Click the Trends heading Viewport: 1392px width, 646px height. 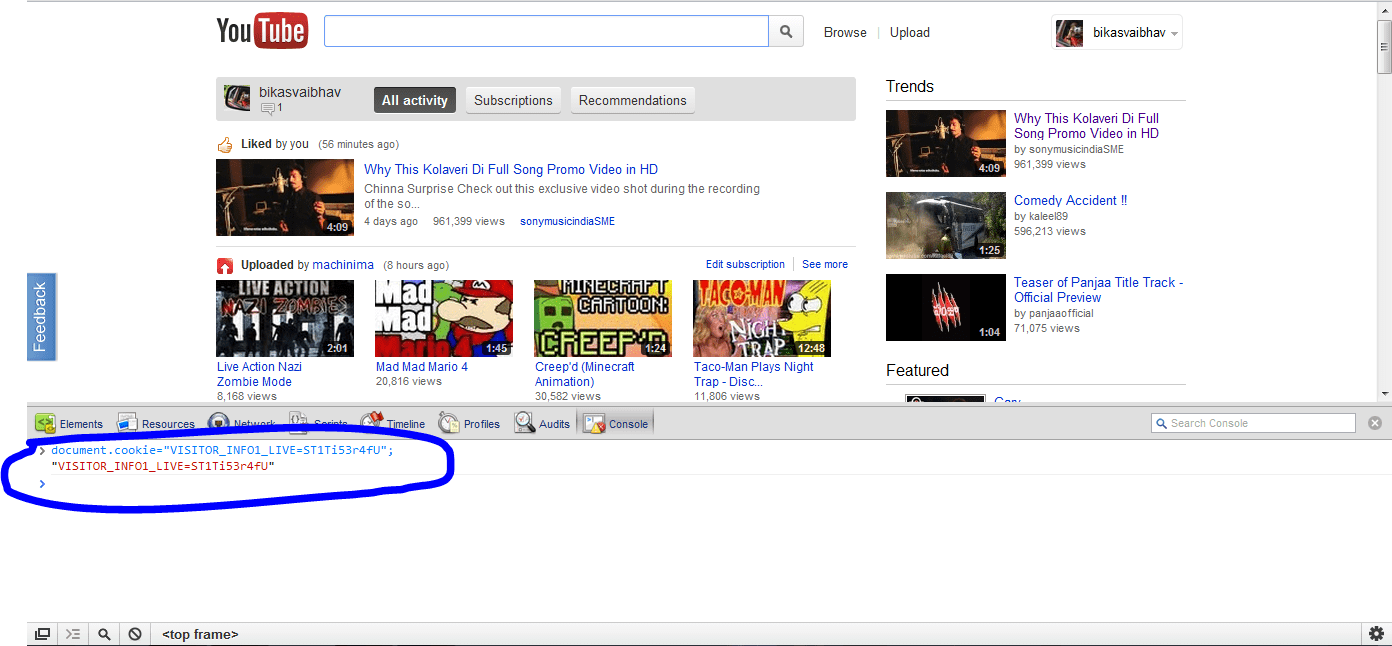click(x=910, y=86)
